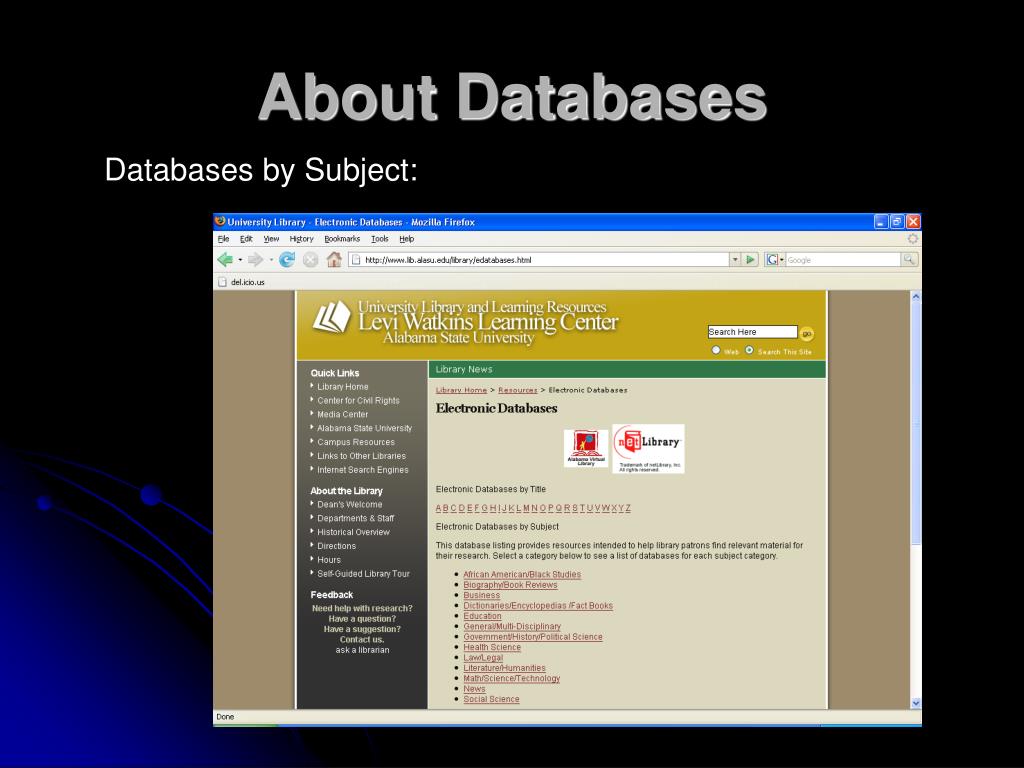This screenshot has width=1024, height=768.
Task: Click the Google search box in toolbar
Action: [842, 260]
